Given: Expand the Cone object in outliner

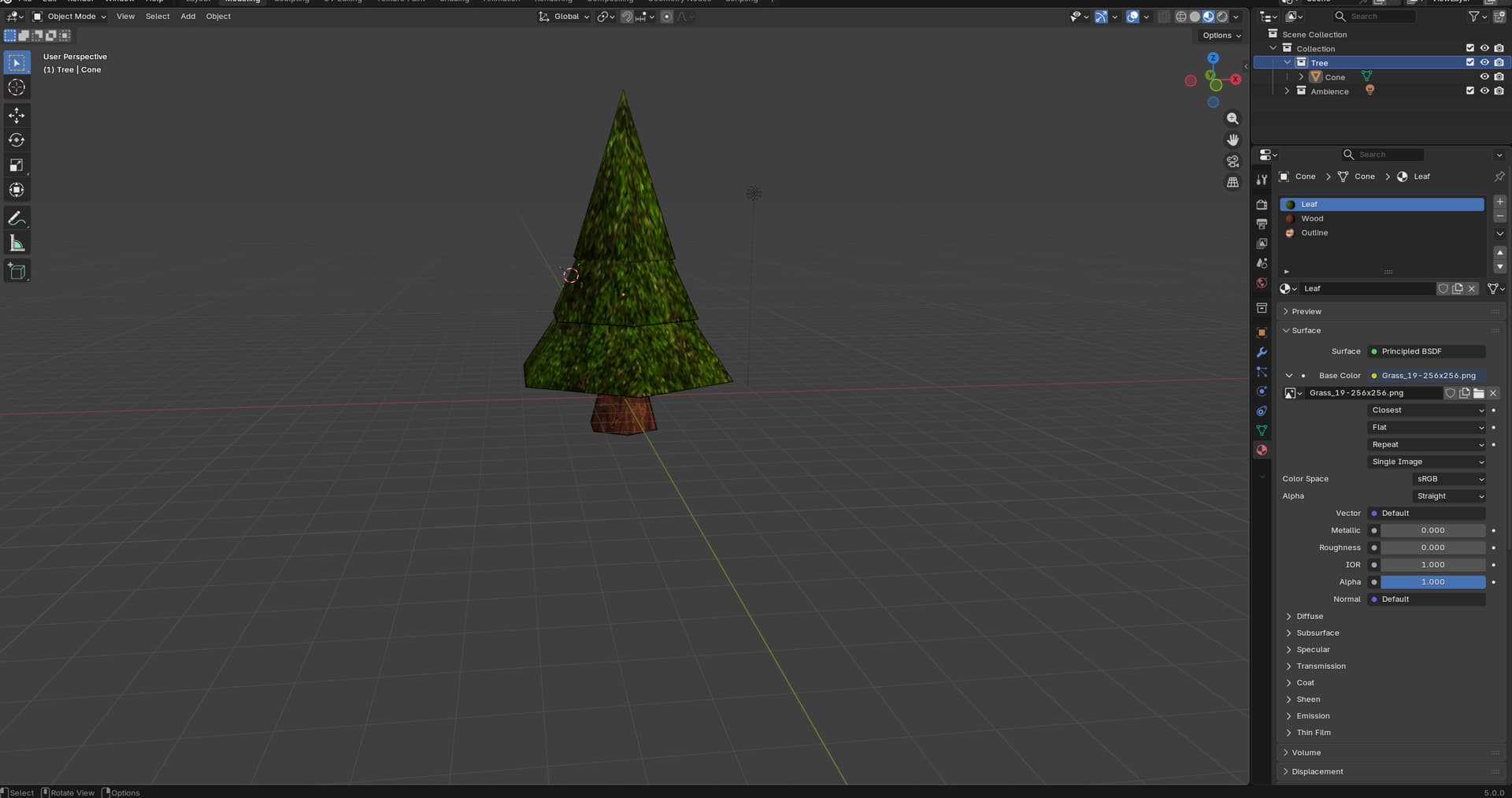Looking at the screenshot, I should click(1301, 77).
